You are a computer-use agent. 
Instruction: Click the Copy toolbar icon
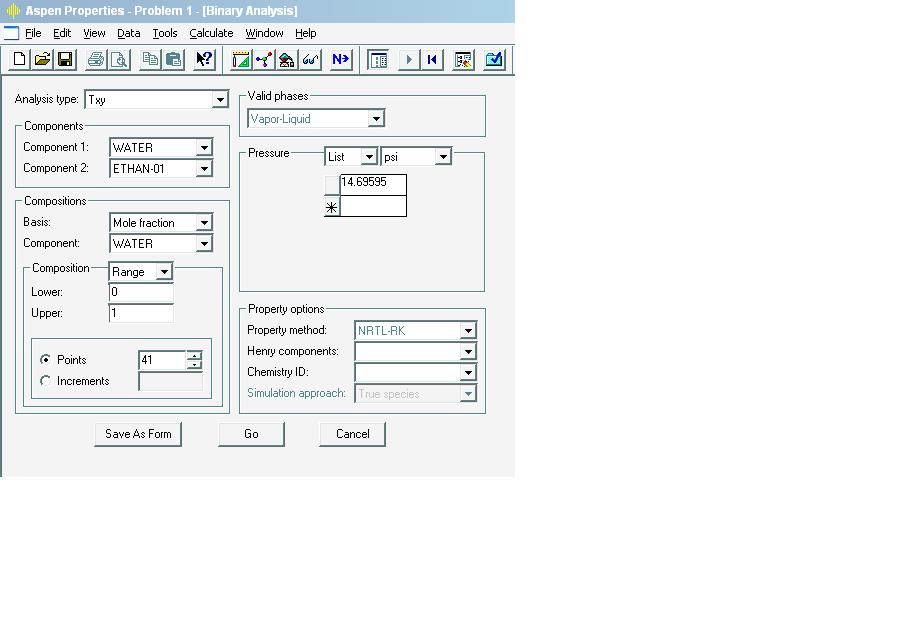(x=150, y=59)
